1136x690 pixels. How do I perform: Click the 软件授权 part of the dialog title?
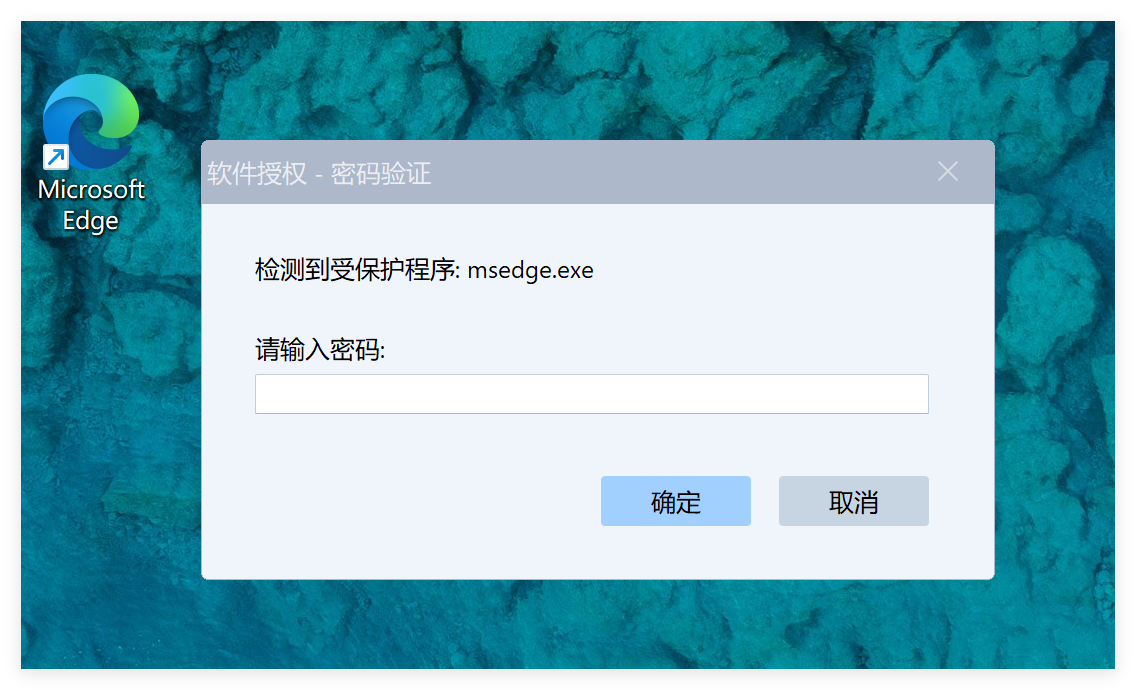click(256, 173)
